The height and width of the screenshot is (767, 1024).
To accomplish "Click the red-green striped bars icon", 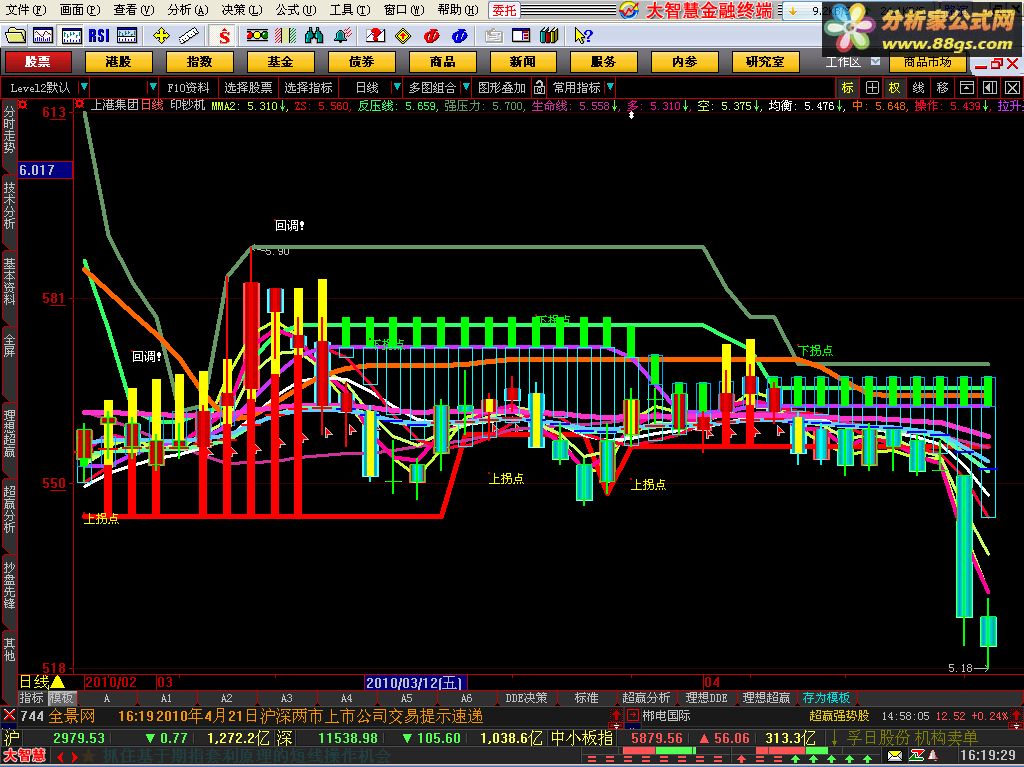I will (x=285, y=35).
